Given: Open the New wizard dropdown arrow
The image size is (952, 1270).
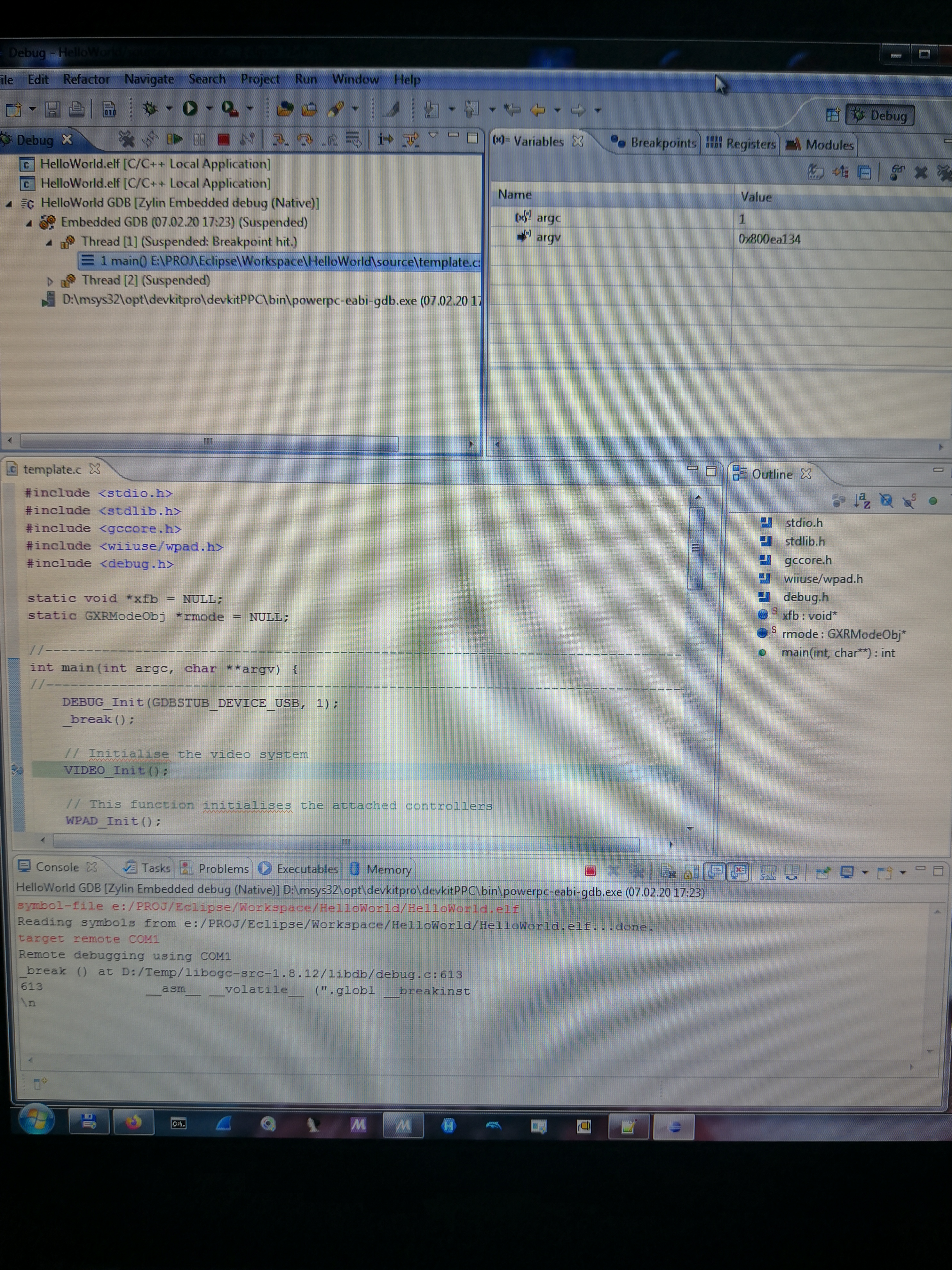Looking at the screenshot, I should [x=33, y=109].
